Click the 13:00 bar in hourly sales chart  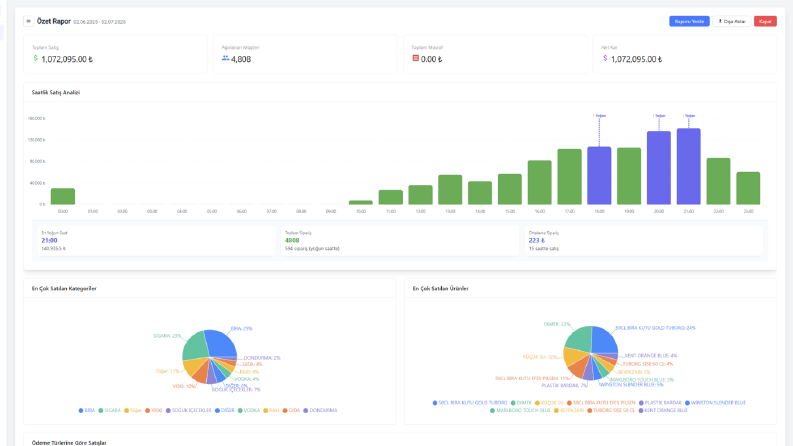tap(450, 190)
